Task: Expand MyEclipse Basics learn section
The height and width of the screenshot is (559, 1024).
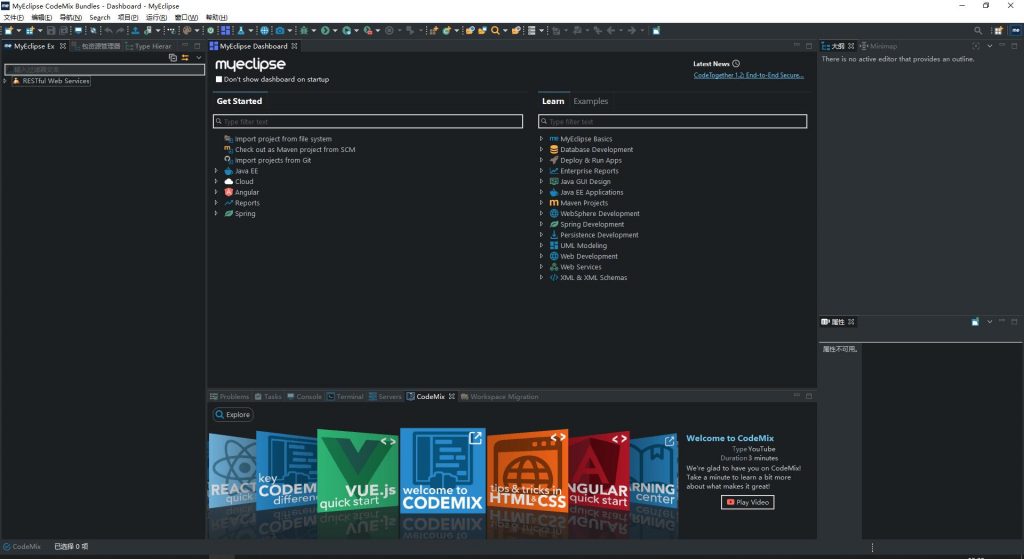Action: click(x=542, y=139)
